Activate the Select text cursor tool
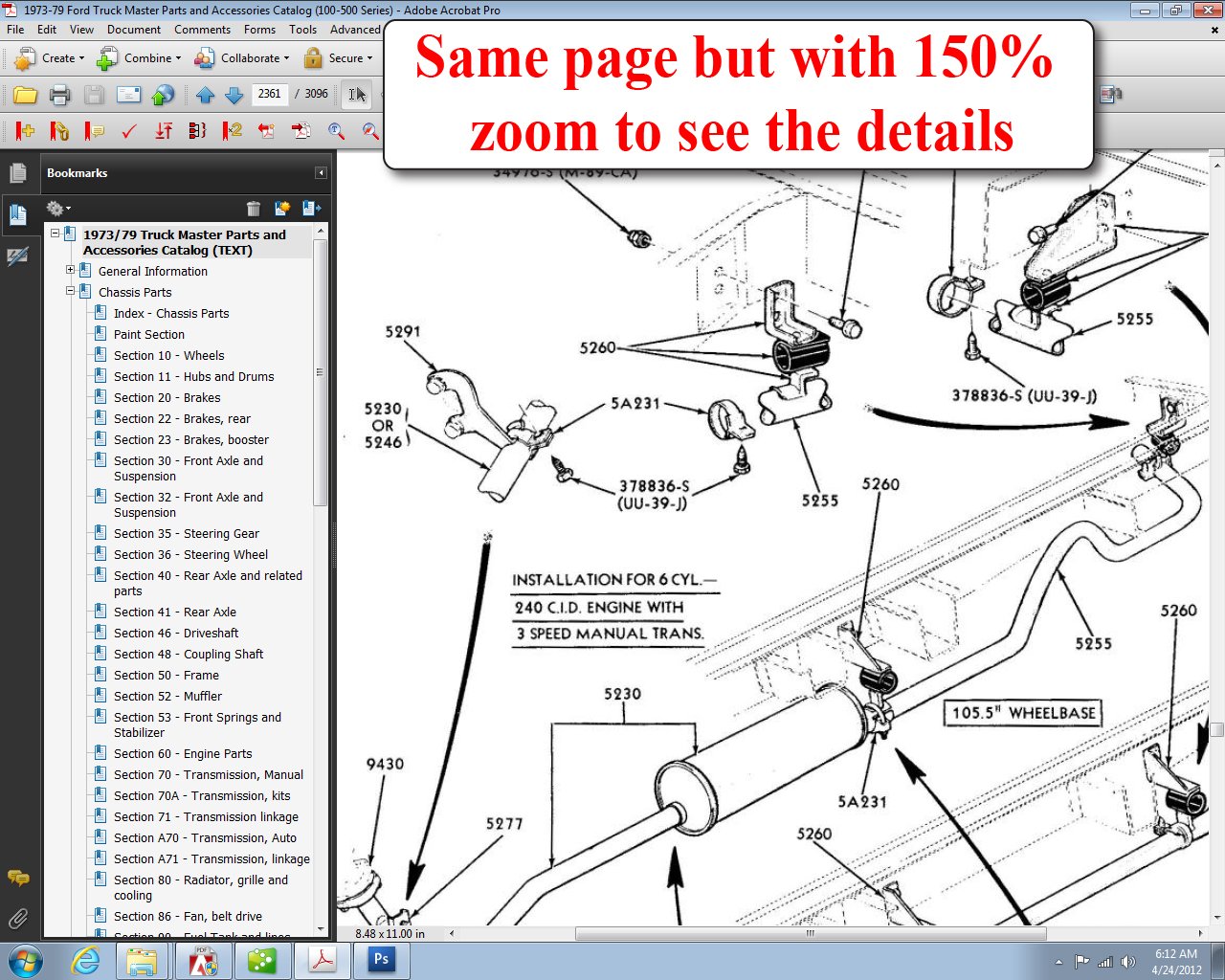 coord(356,95)
